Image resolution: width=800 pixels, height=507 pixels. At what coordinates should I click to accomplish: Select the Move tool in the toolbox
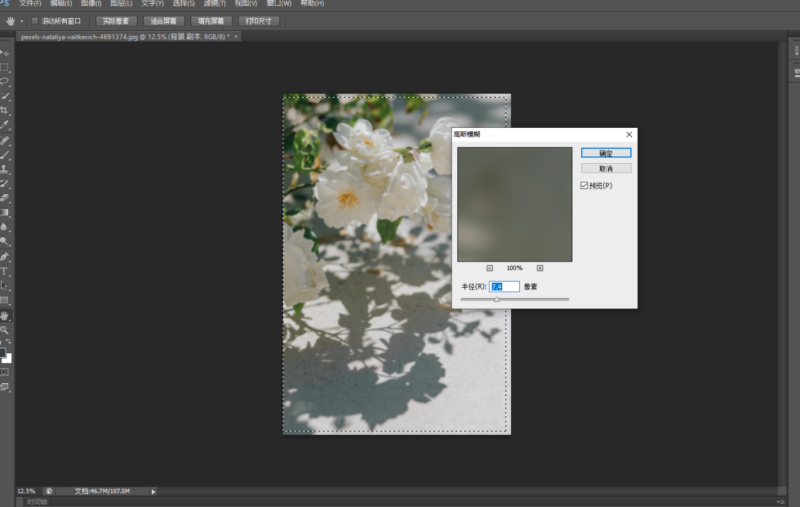[x=5, y=52]
